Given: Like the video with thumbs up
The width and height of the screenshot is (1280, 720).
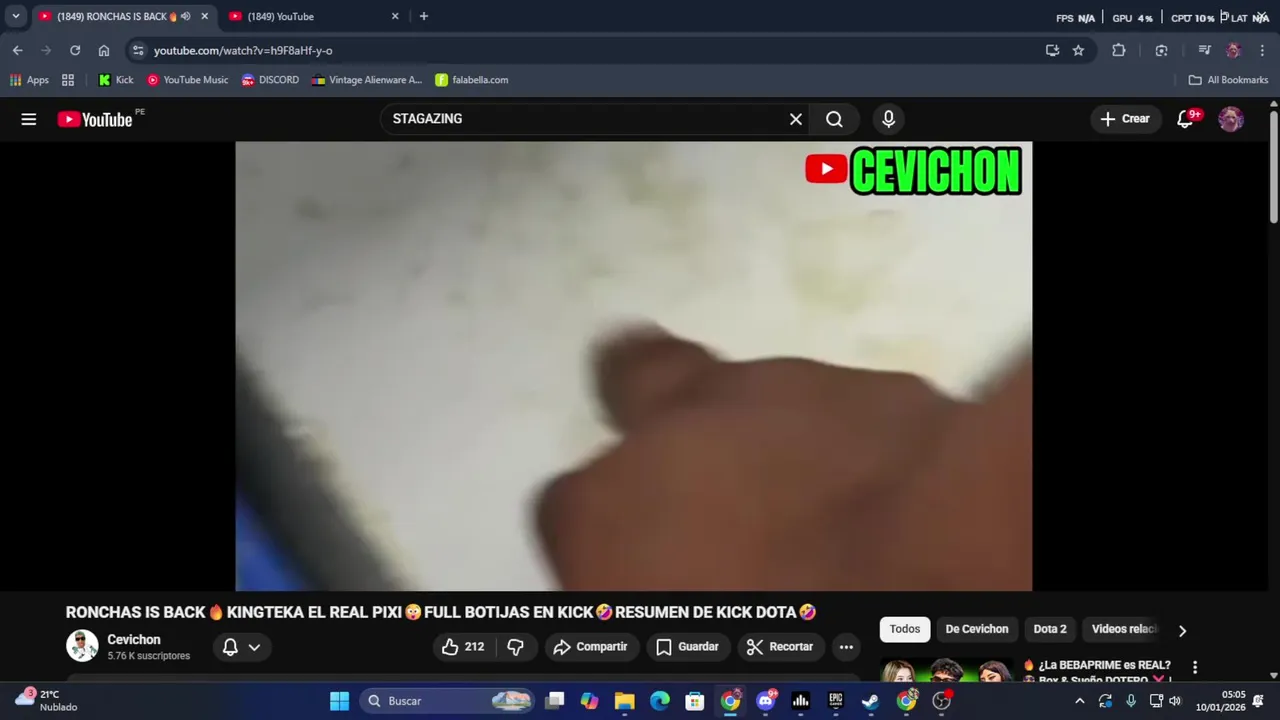Looking at the screenshot, I should click(x=464, y=647).
